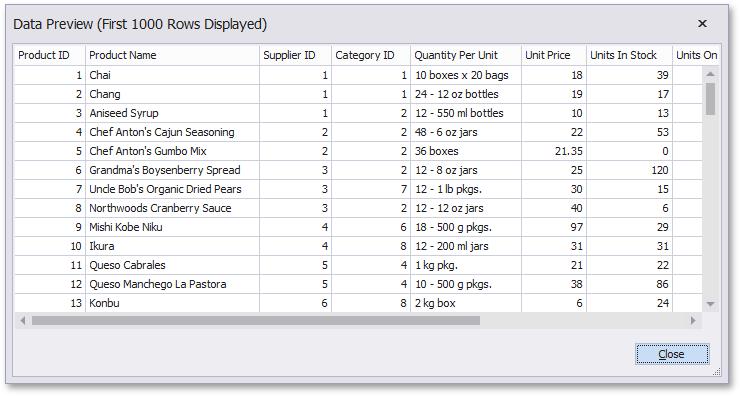Close the Data Preview dialog with X
The width and height of the screenshot is (740, 396).
pos(702,23)
